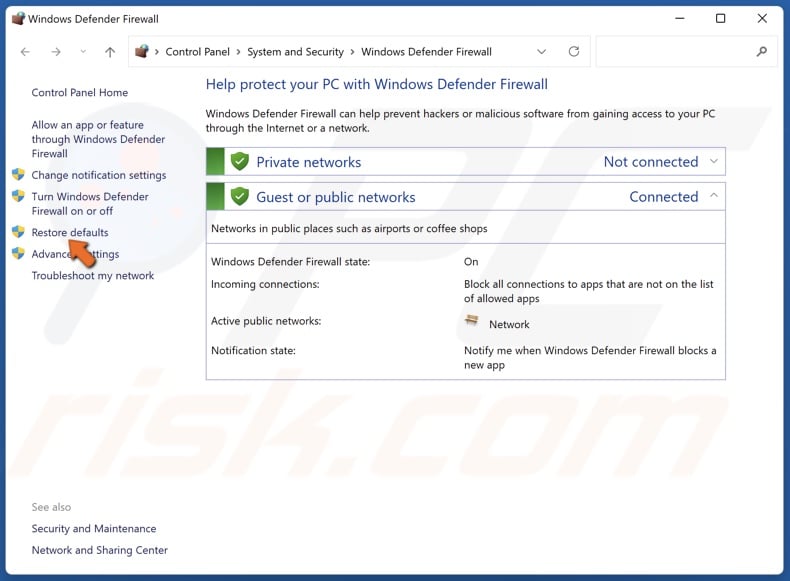Click the Back navigation arrow
The width and height of the screenshot is (790, 581).
tap(27, 52)
